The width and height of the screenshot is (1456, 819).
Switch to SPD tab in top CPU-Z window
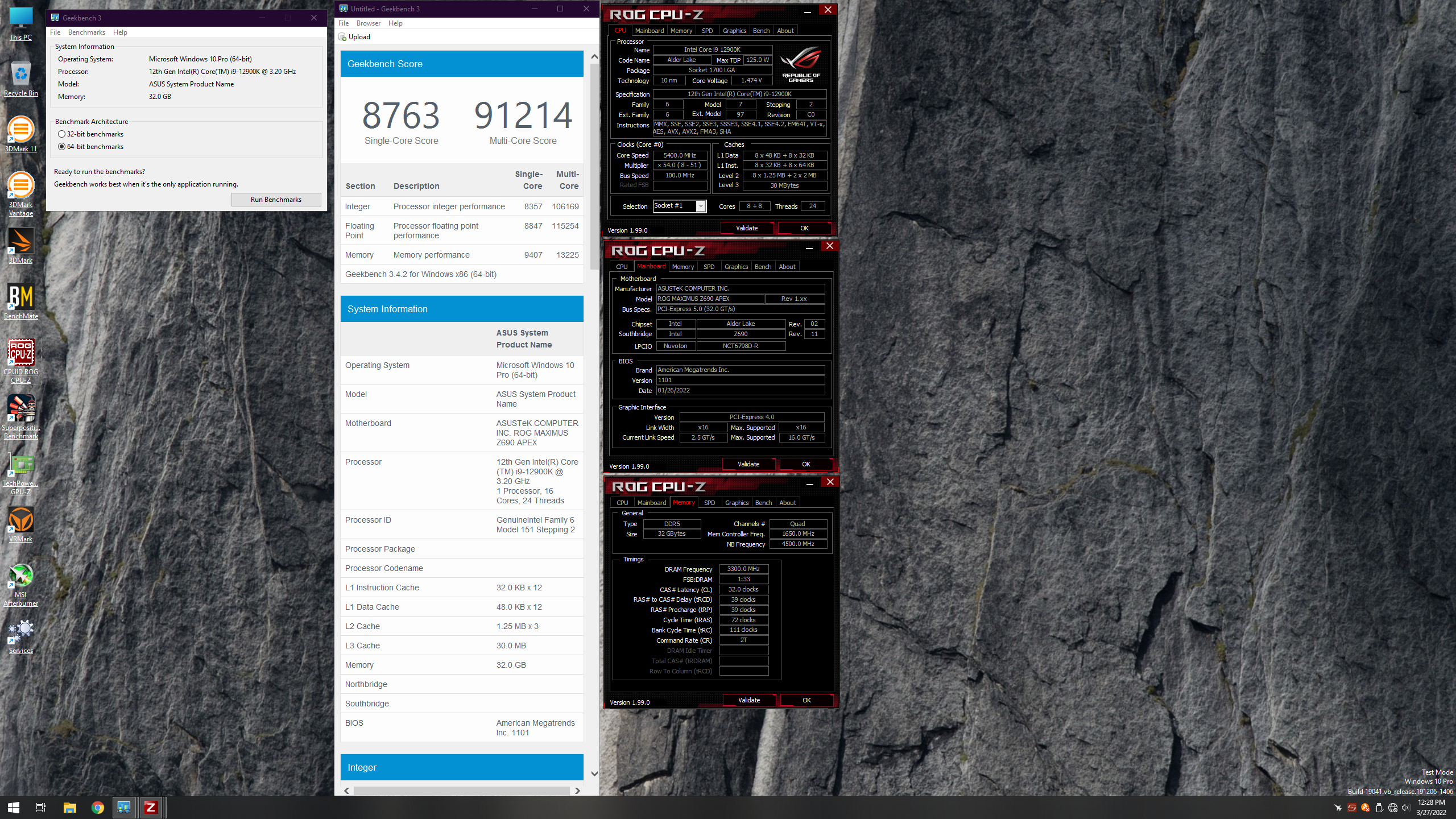click(707, 31)
